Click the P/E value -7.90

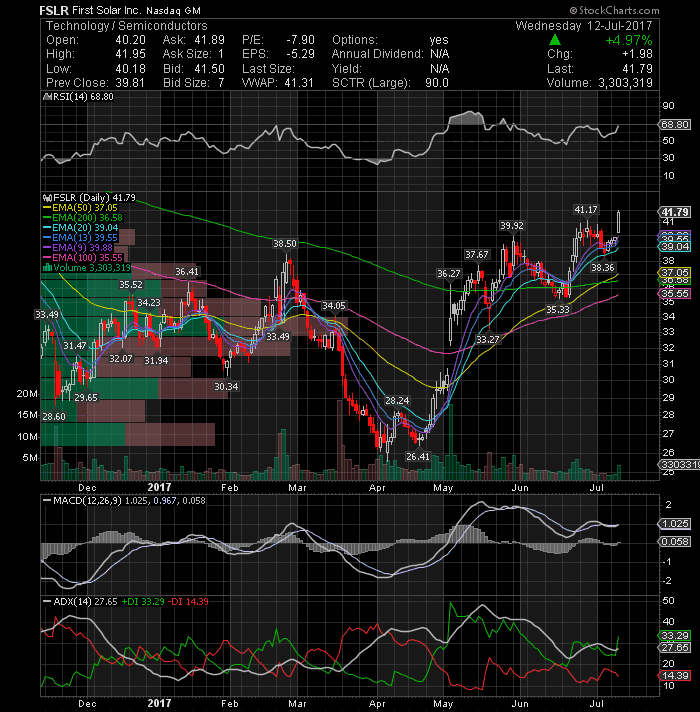click(300, 40)
